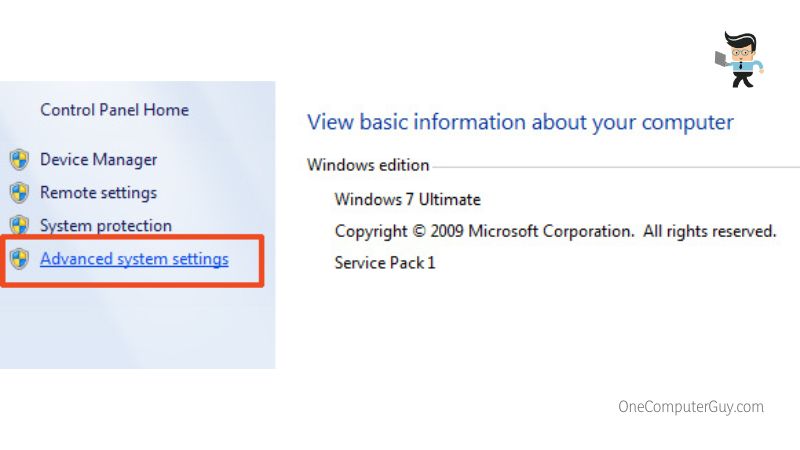Open the Remote settings link
Viewport: 800px width, 450px height.
tap(98, 193)
